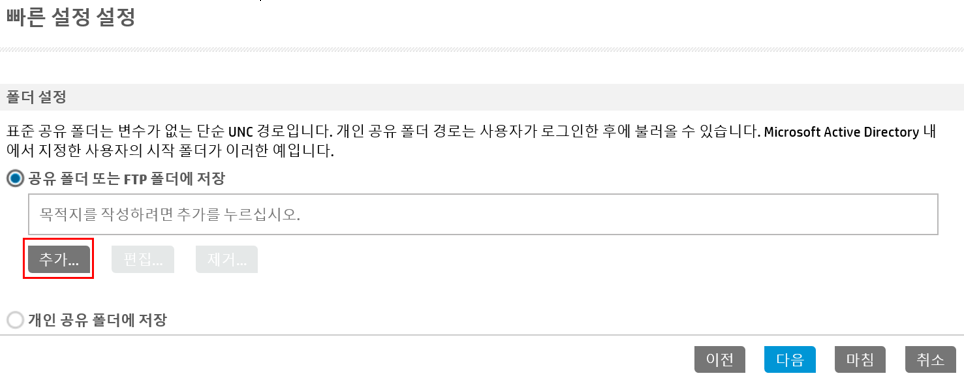Go back with the 이전 button
Viewport: 974px width, 388px height.
[720, 359]
